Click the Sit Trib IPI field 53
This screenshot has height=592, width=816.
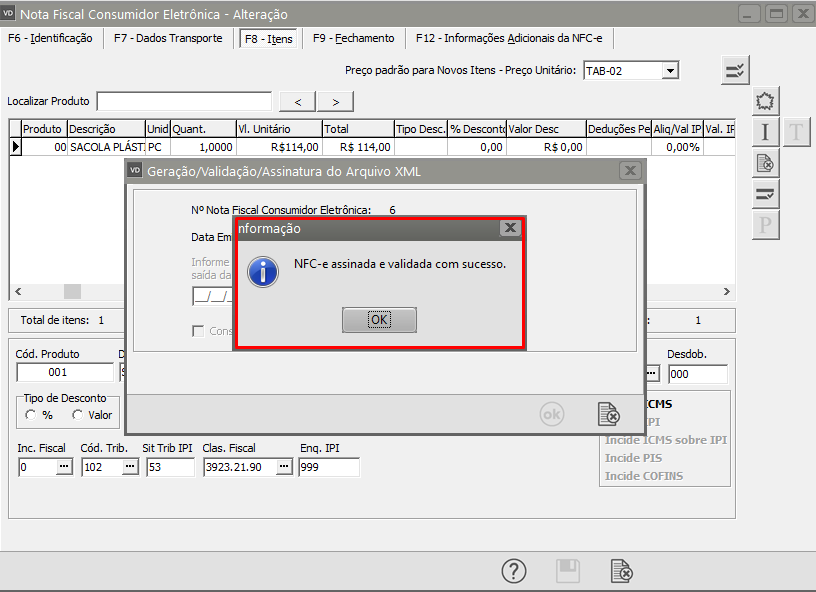tap(171, 467)
